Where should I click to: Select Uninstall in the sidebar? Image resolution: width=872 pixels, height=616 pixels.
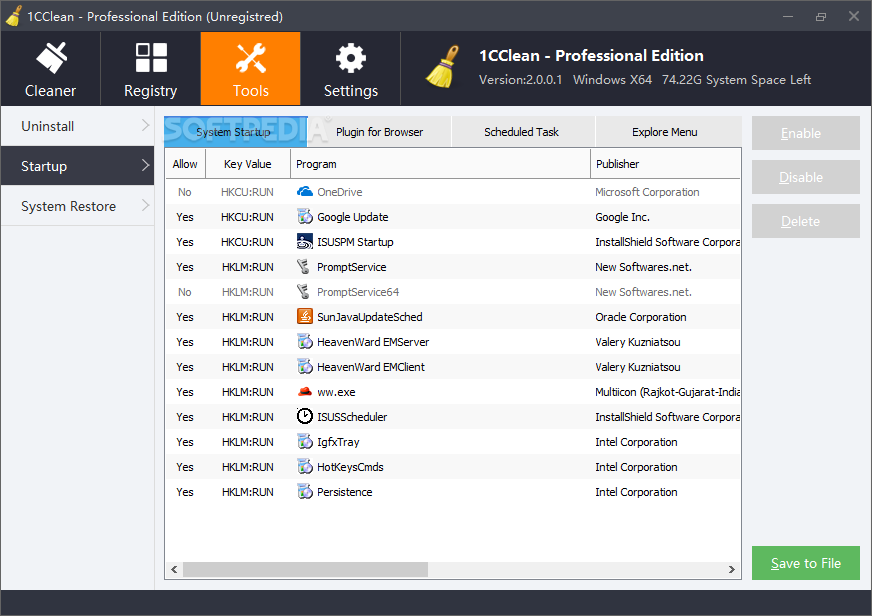coord(77,126)
